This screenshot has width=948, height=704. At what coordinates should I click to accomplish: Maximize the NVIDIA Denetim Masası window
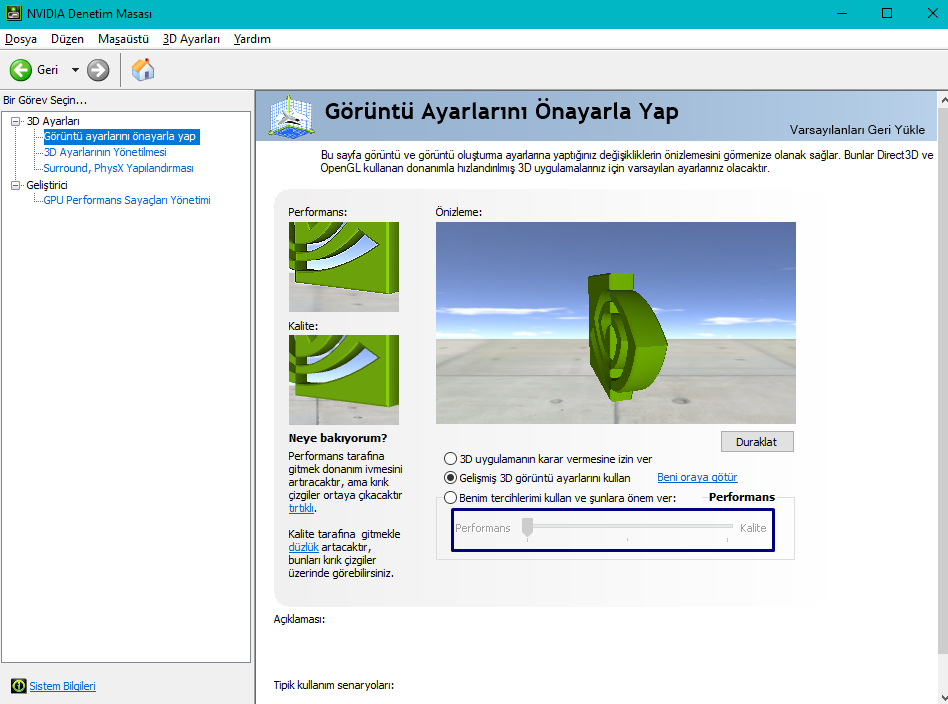[x=887, y=13]
